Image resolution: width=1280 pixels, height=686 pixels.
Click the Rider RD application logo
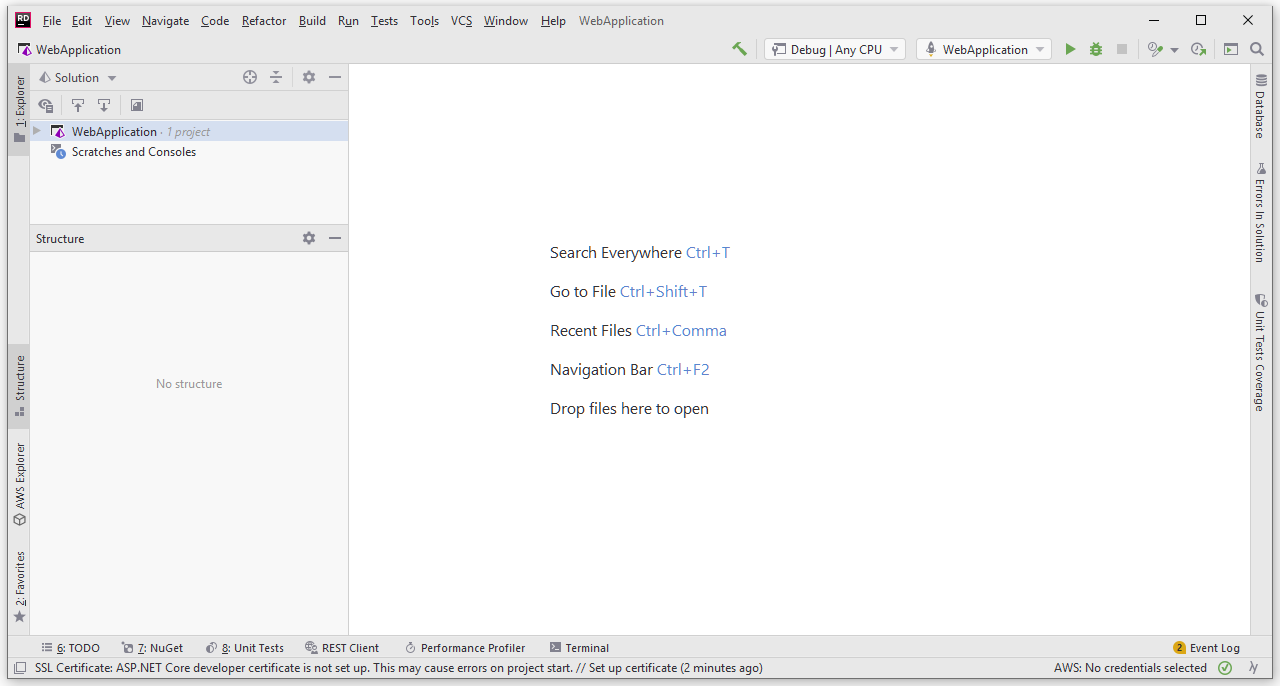[23, 20]
